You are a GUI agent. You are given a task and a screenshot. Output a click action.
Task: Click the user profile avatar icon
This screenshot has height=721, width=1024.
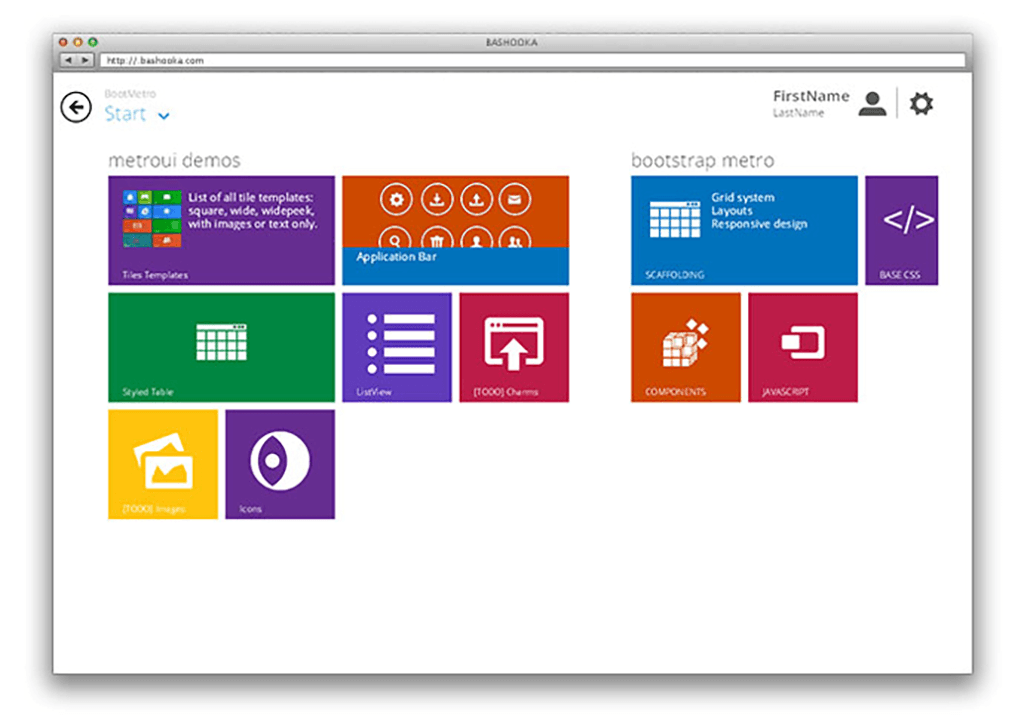(872, 104)
